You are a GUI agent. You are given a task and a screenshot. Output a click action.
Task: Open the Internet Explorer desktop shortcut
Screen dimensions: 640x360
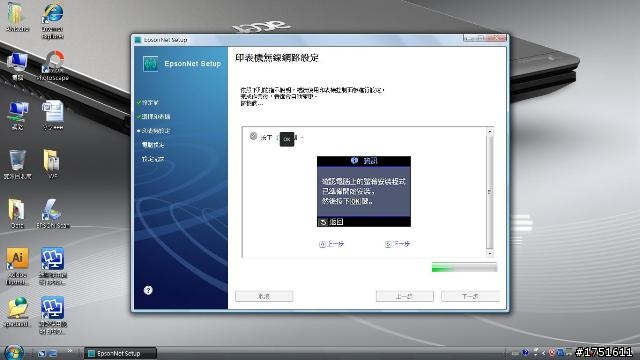click(x=53, y=20)
